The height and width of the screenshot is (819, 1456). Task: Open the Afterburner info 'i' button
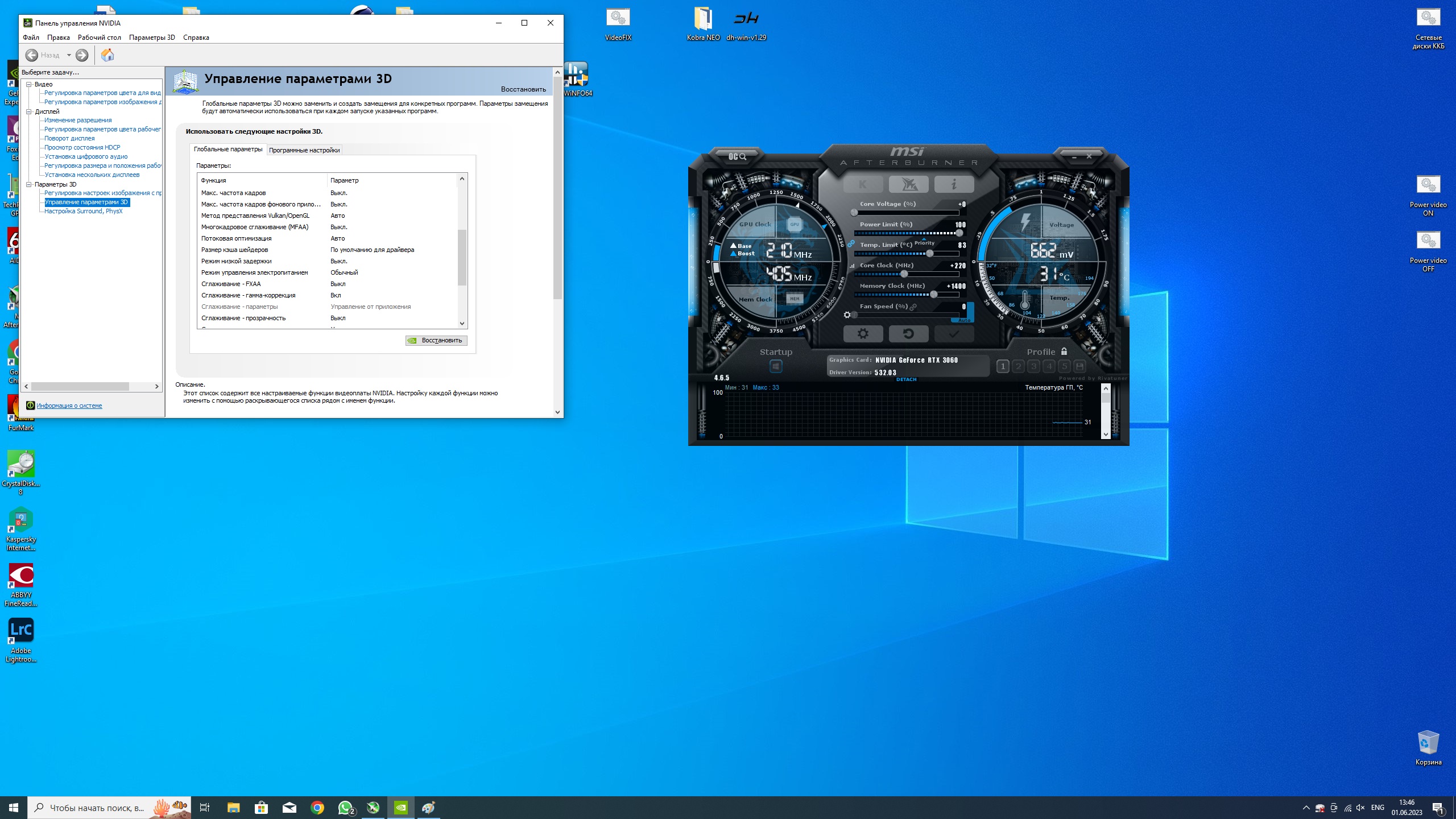pyautogui.click(x=954, y=184)
